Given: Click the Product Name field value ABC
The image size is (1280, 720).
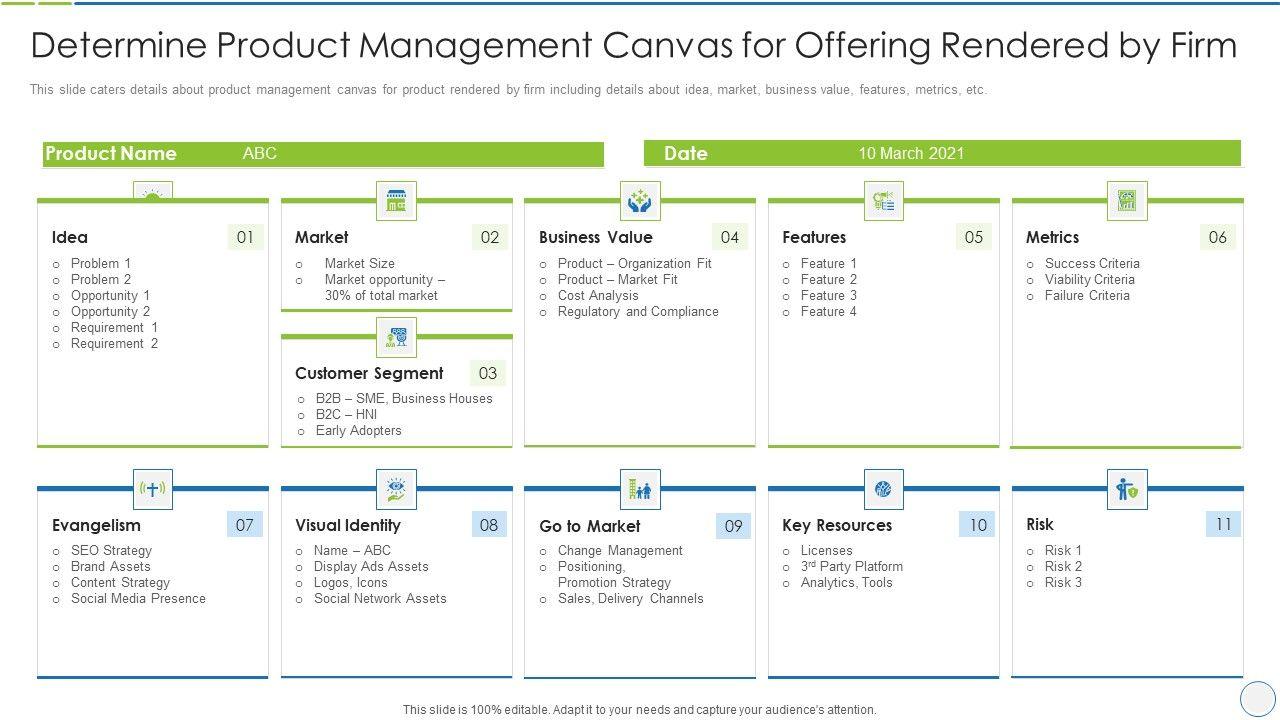Looking at the screenshot, I should pyautogui.click(x=260, y=154).
